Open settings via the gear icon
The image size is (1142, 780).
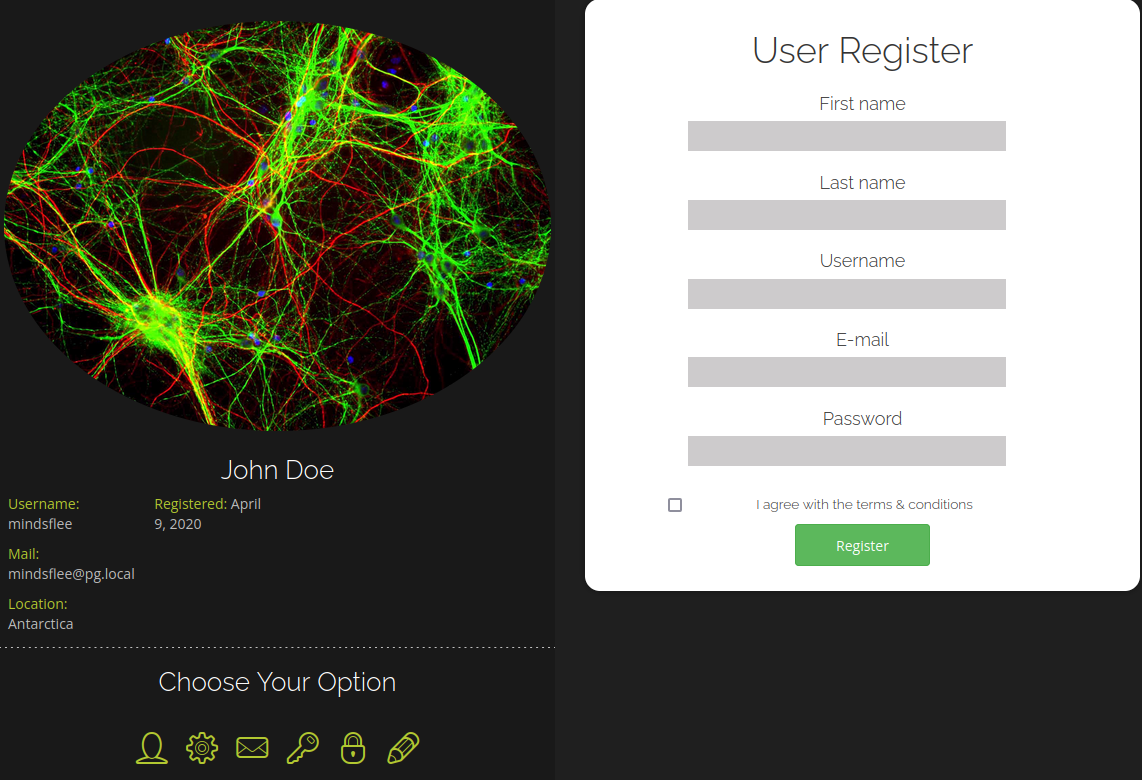click(x=202, y=748)
